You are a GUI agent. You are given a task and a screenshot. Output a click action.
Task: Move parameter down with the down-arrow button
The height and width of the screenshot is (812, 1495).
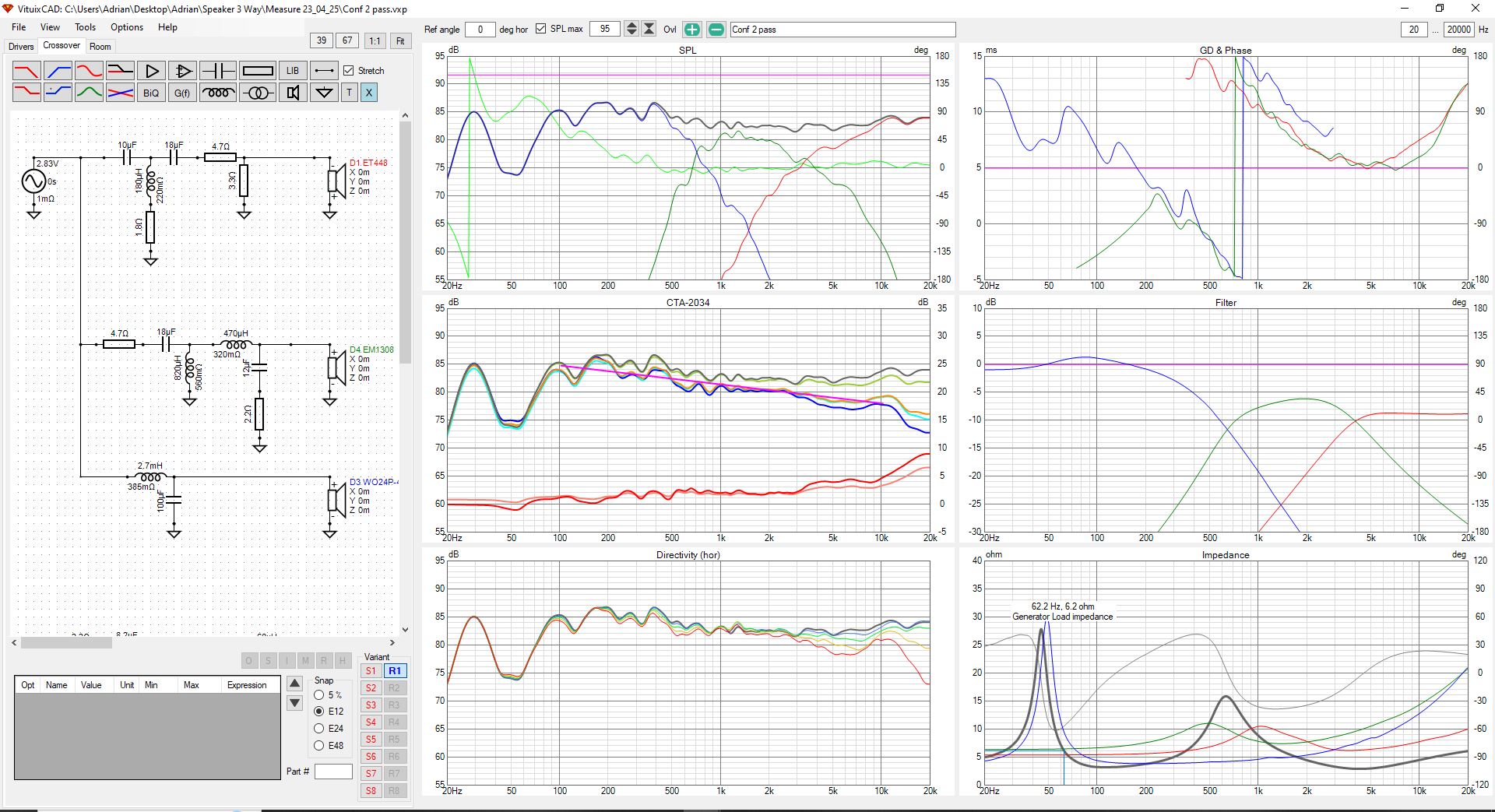click(x=294, y=703)
